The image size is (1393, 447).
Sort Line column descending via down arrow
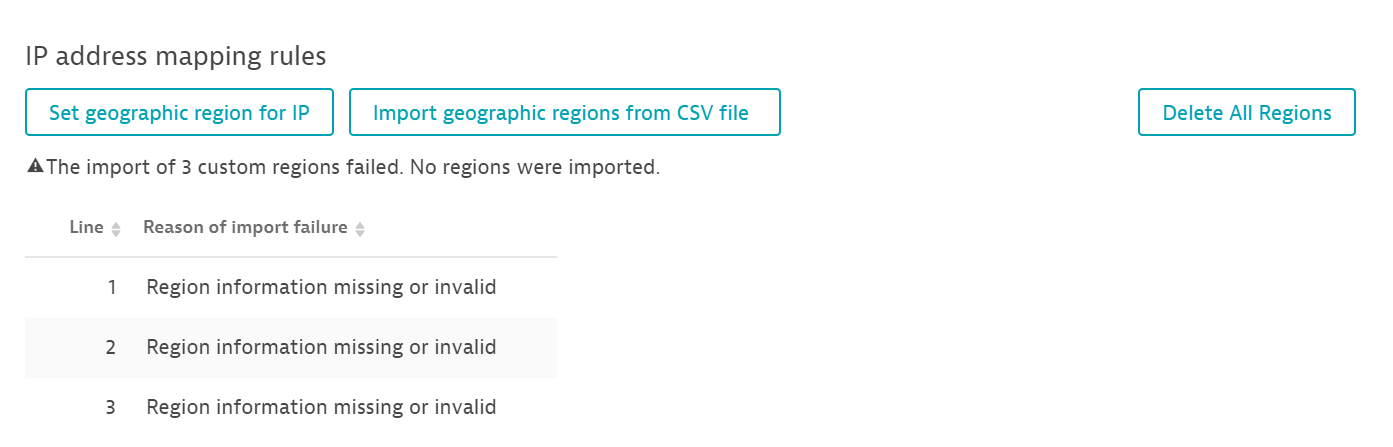(x=116, y=234)
